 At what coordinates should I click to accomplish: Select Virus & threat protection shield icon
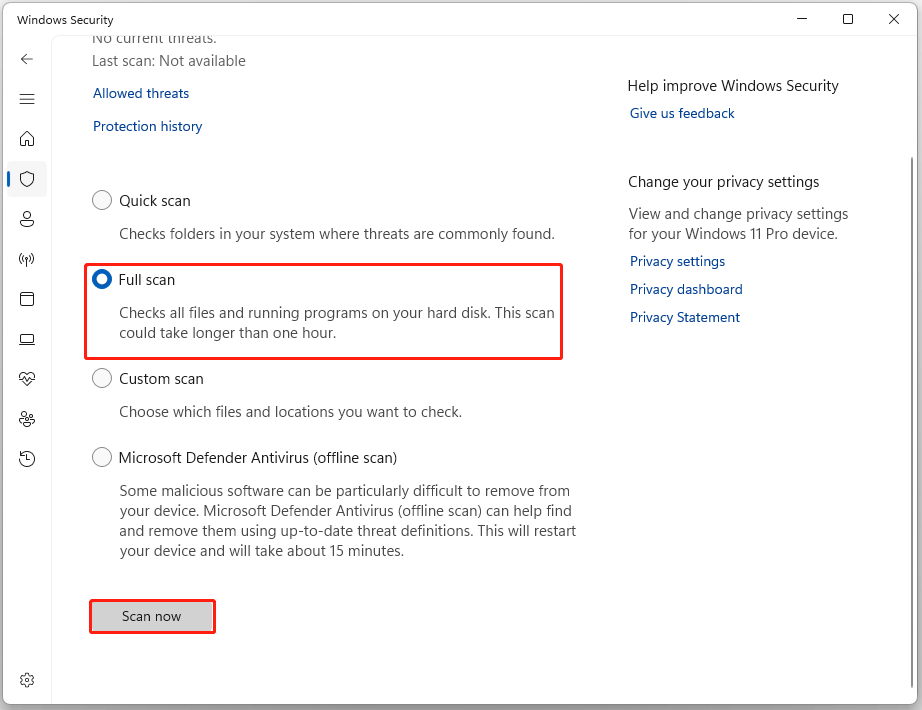[26, 179]
